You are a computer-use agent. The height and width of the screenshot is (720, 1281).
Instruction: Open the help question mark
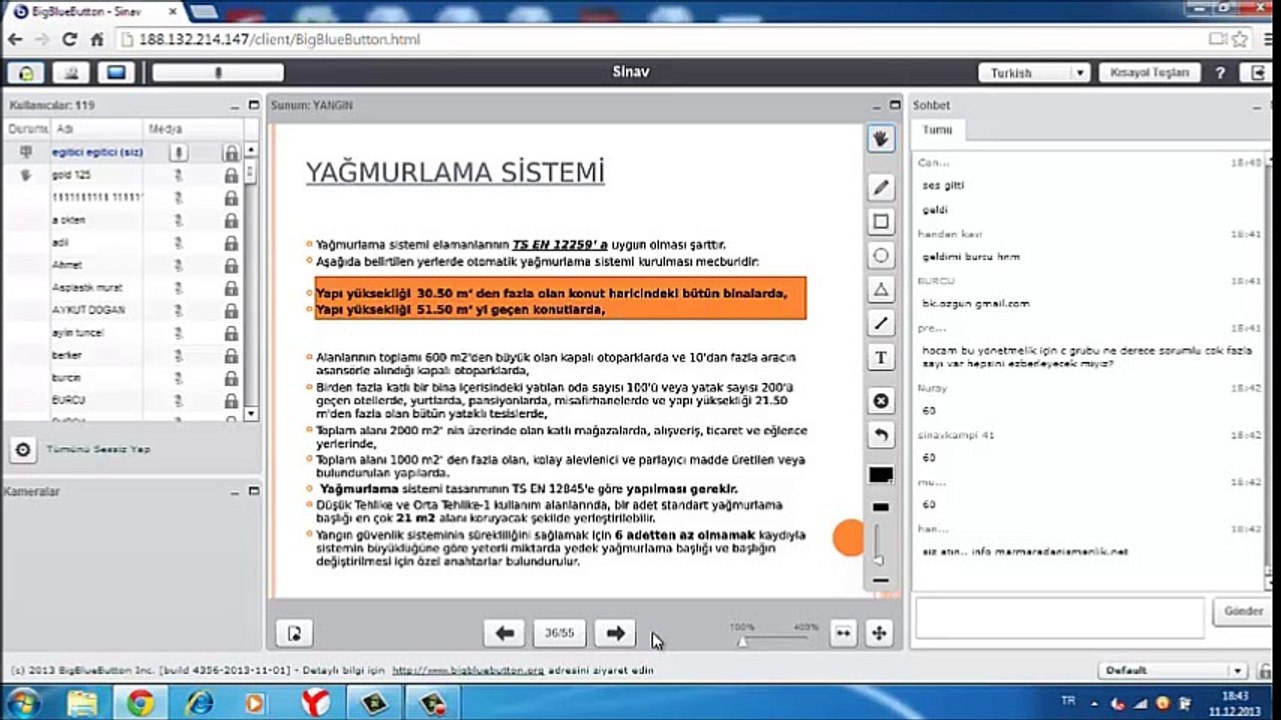(x=1220, y=73)
